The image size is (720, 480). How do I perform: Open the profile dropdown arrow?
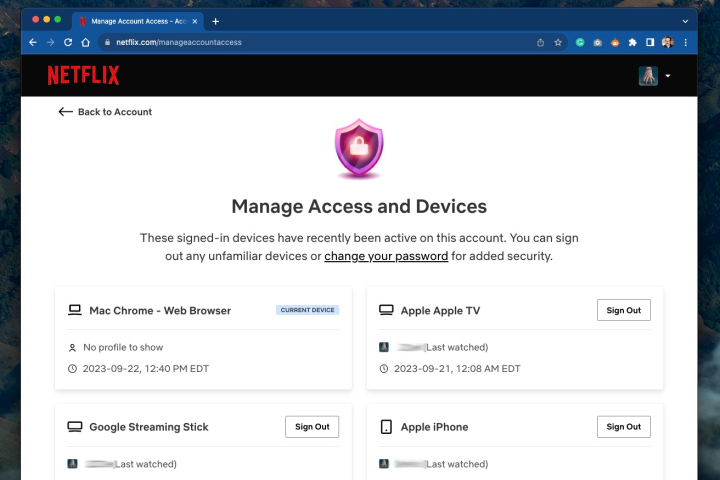pyautogui.click(x=668, y=76)
